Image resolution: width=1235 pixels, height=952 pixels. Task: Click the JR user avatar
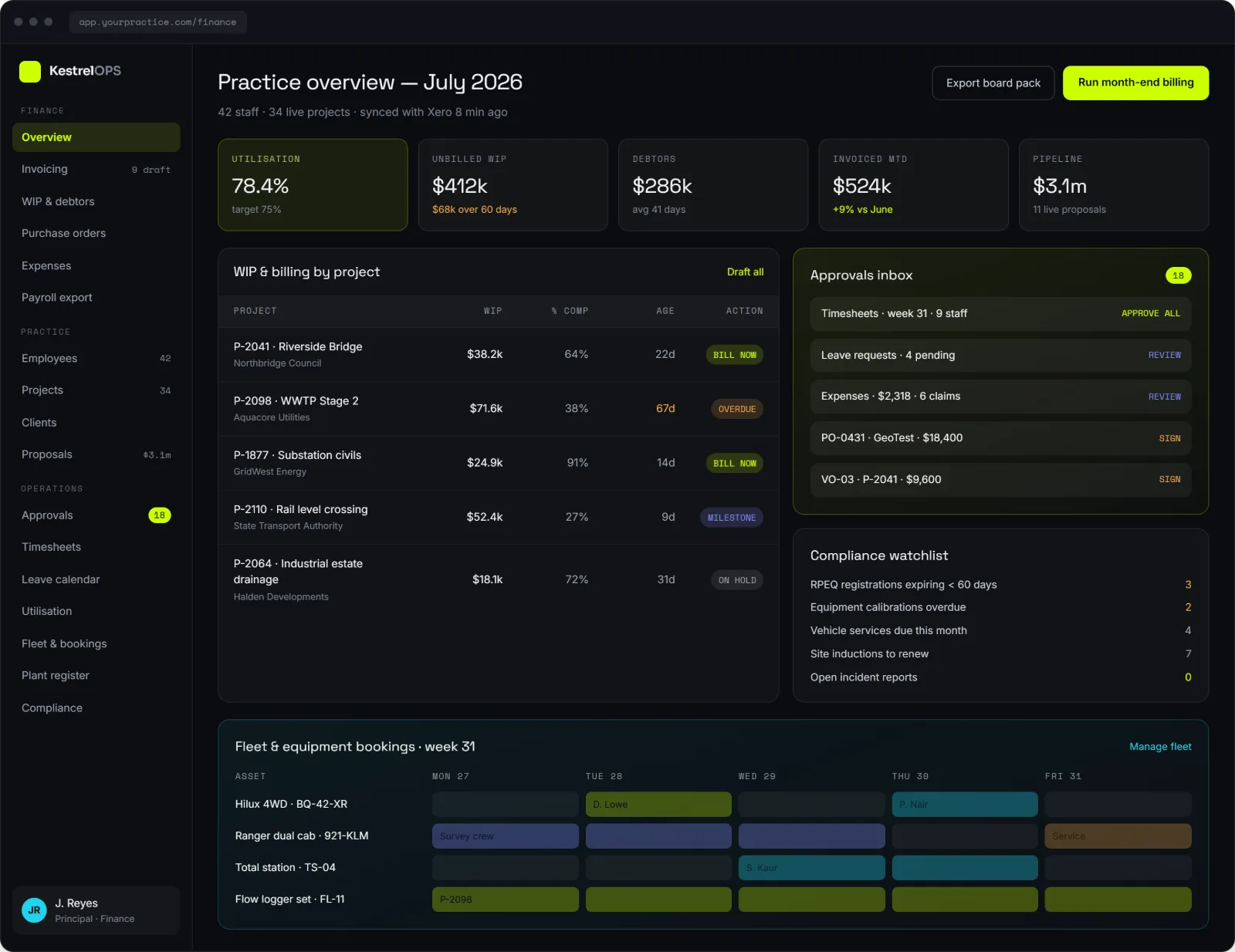tap(34, 910)
